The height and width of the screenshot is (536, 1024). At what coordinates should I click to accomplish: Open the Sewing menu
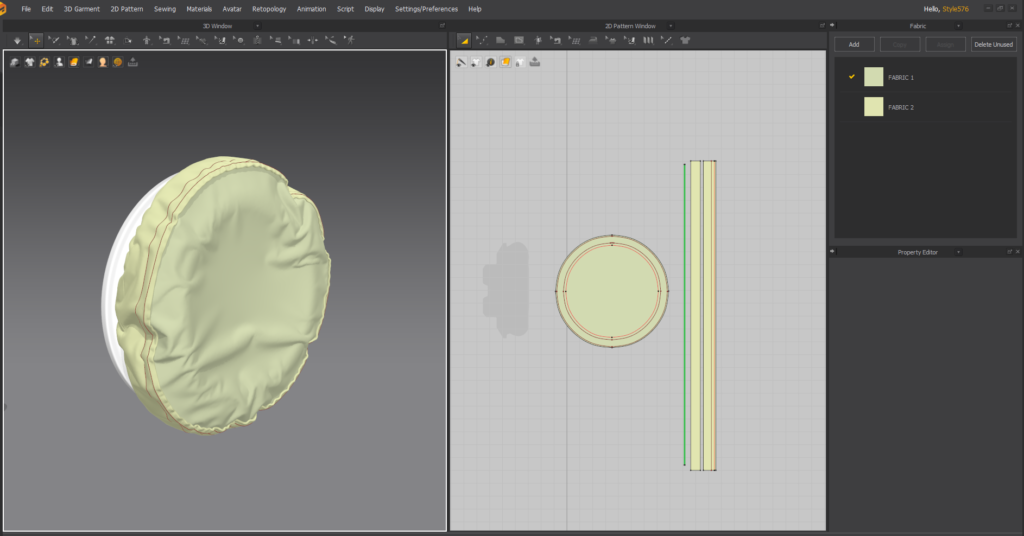165,9
